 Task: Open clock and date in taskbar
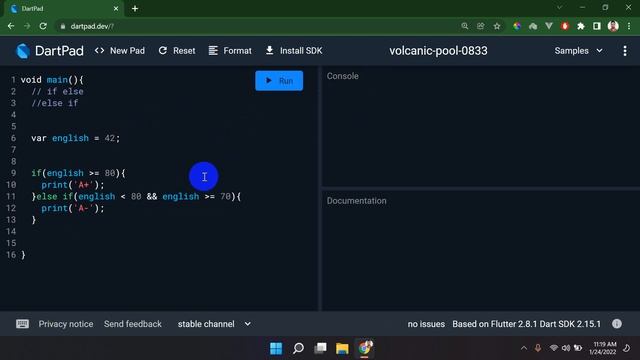pyautogui.click(x=602, y=348)
